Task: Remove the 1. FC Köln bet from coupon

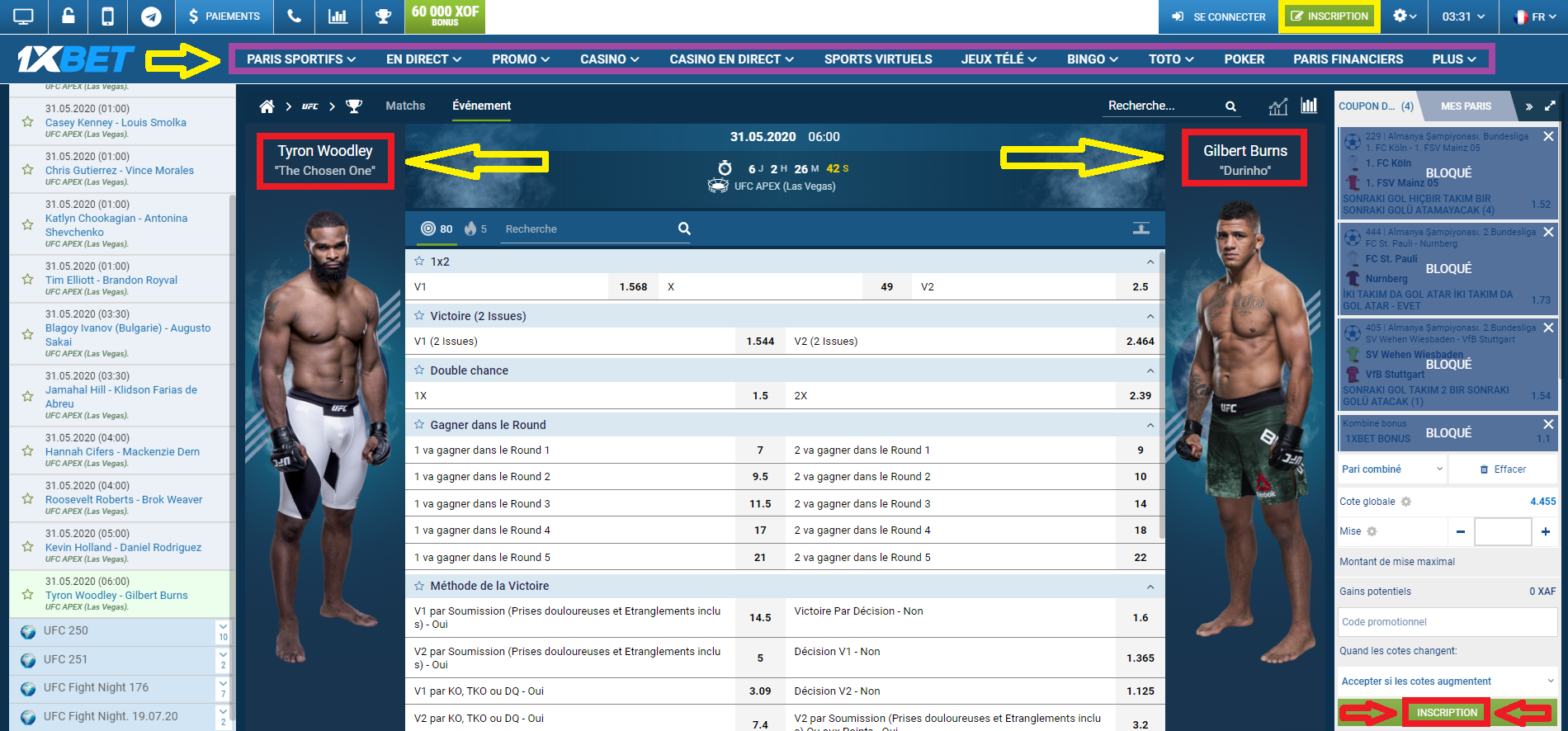Action: 1548,136
